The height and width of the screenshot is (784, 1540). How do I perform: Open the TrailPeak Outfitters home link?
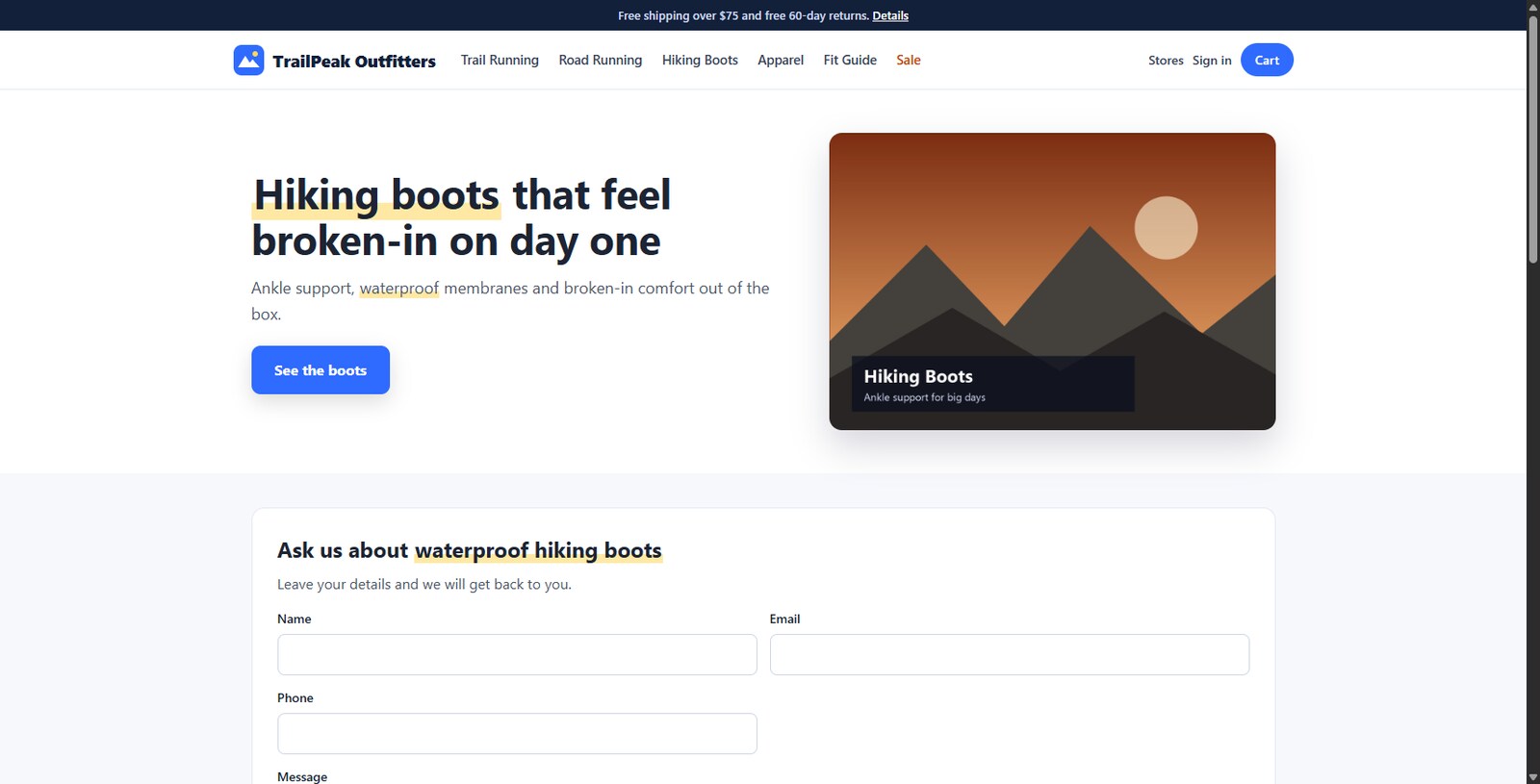pos(334,61)
